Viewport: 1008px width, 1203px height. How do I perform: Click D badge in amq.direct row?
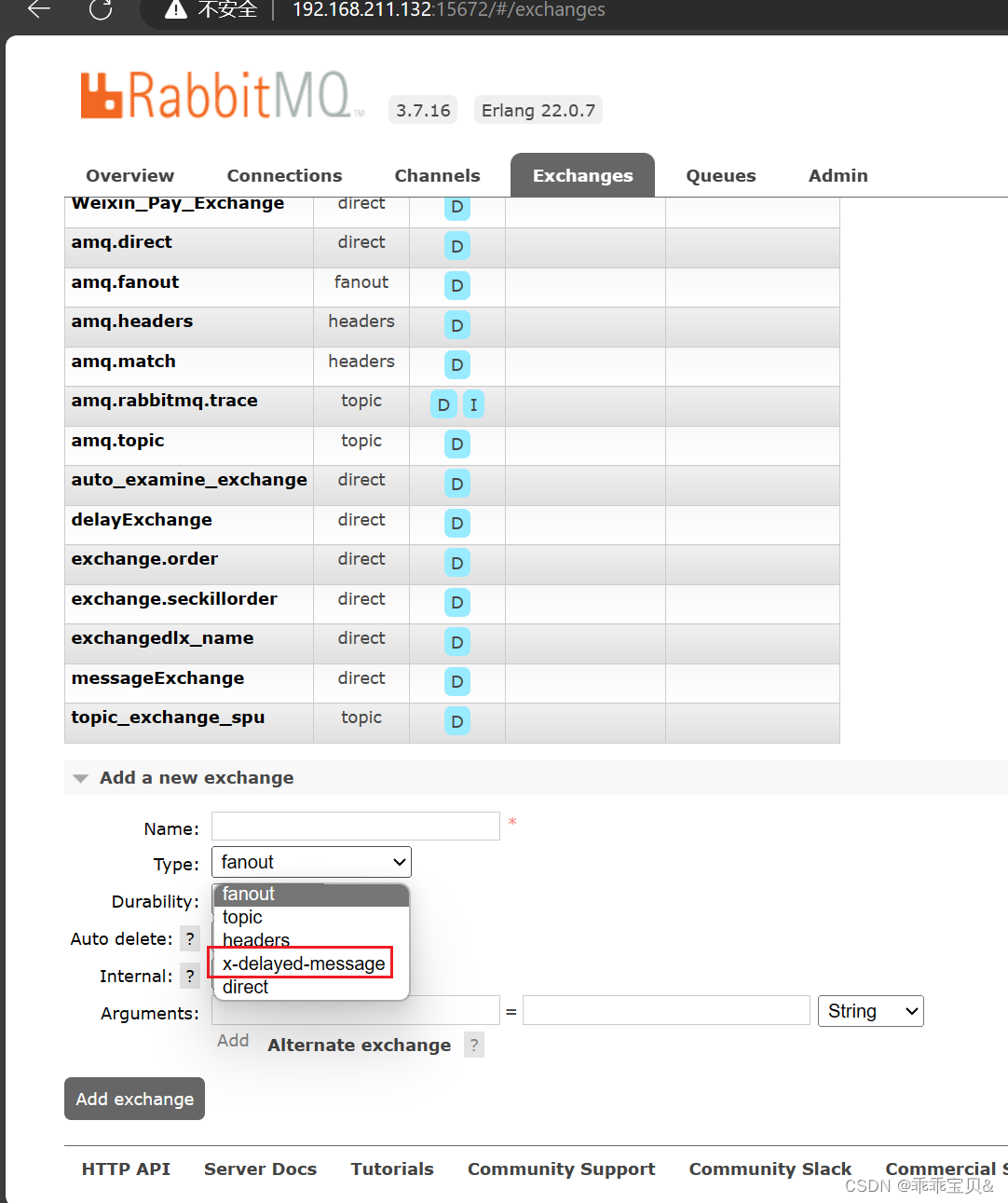point(457,246)
